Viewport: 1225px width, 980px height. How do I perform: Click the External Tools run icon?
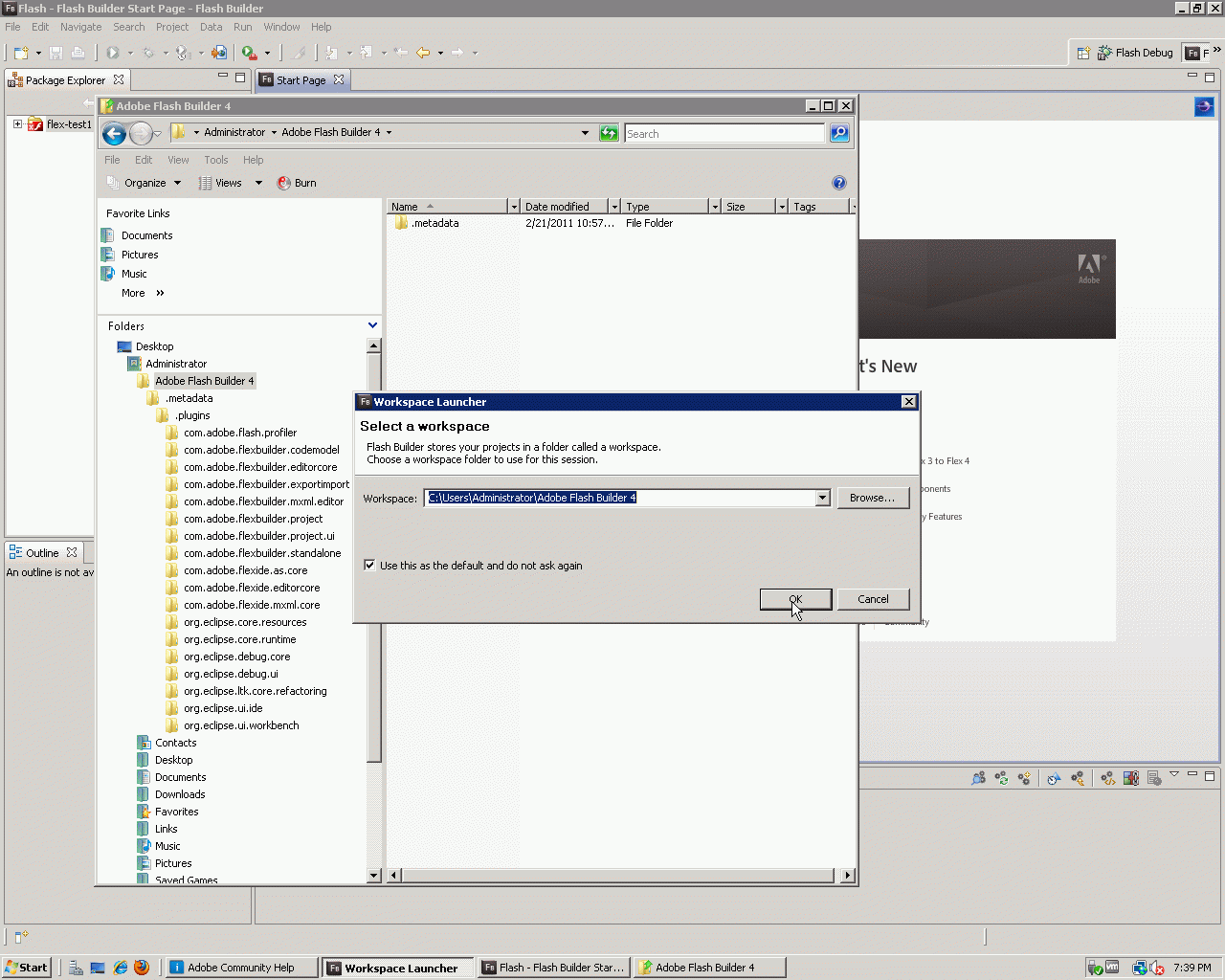(x=249, y=53)
